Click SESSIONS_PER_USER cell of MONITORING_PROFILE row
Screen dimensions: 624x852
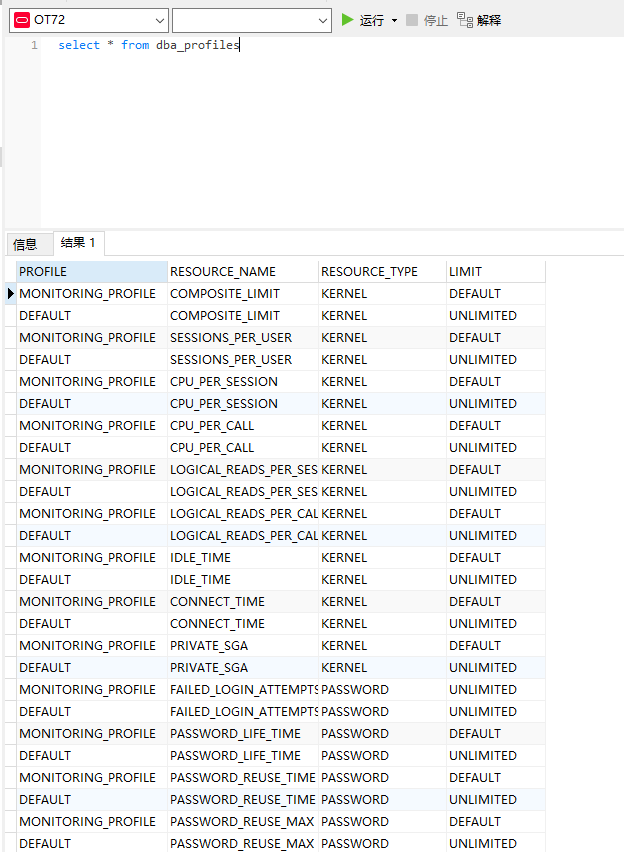243,338
